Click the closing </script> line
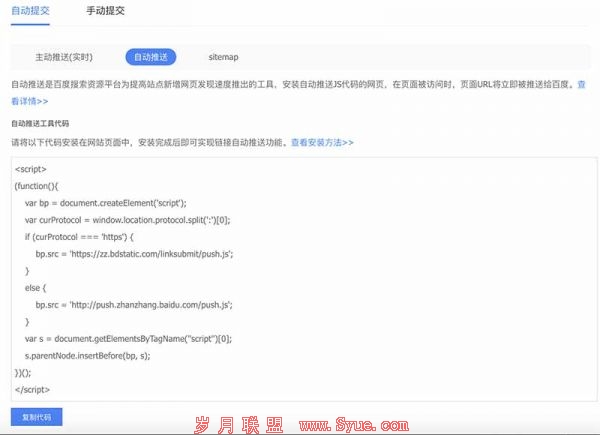The image size is (600, 435). pos(33,389)
